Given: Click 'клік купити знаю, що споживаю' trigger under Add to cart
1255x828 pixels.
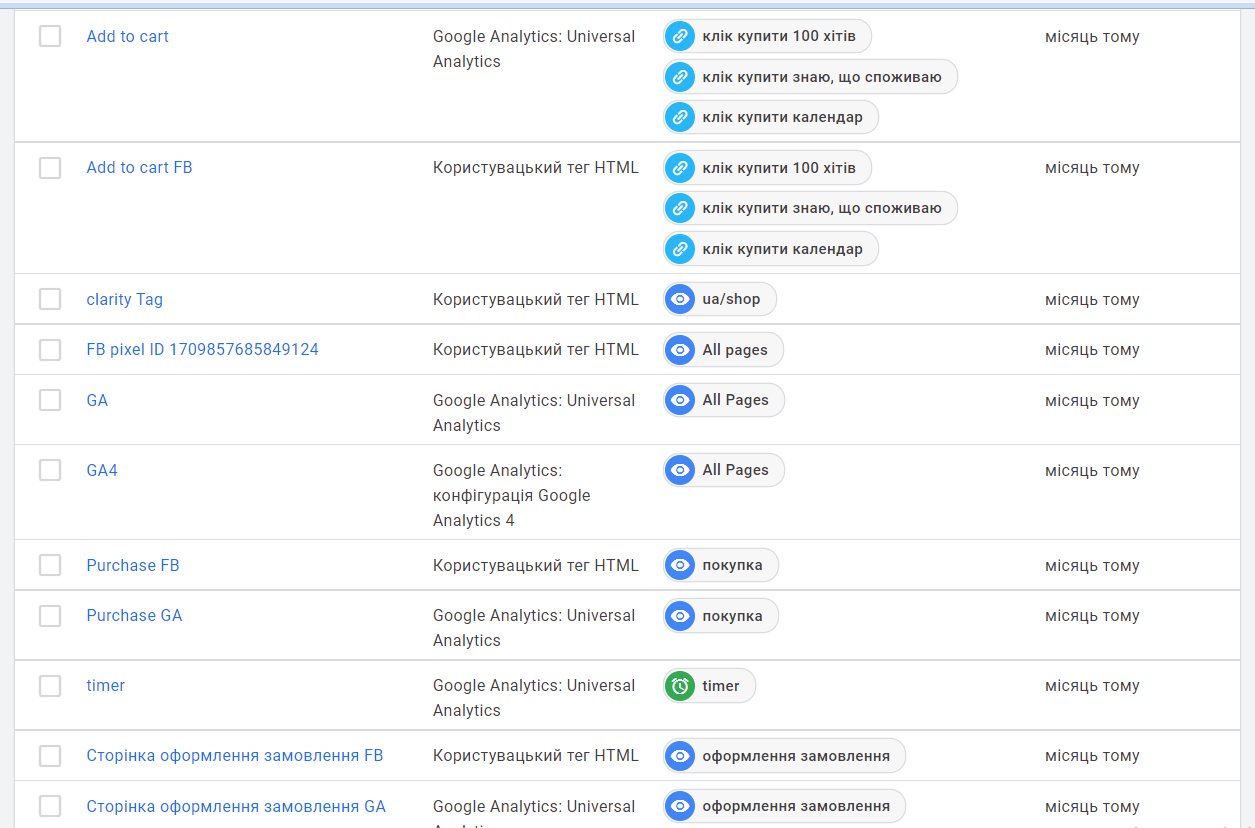Looking at the screenshot, I should pyautogui.click(x=821, y=77).
